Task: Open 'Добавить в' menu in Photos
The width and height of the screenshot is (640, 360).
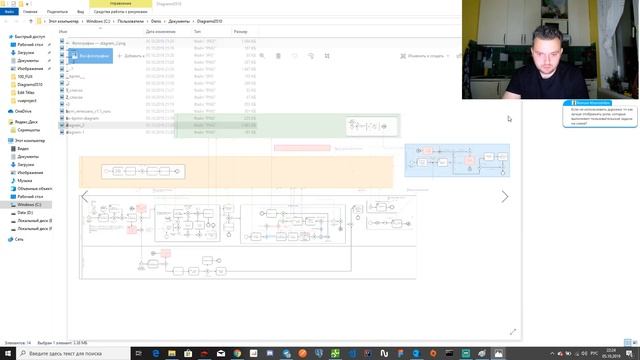Action: pyautogui.click(x=131, y=56)
